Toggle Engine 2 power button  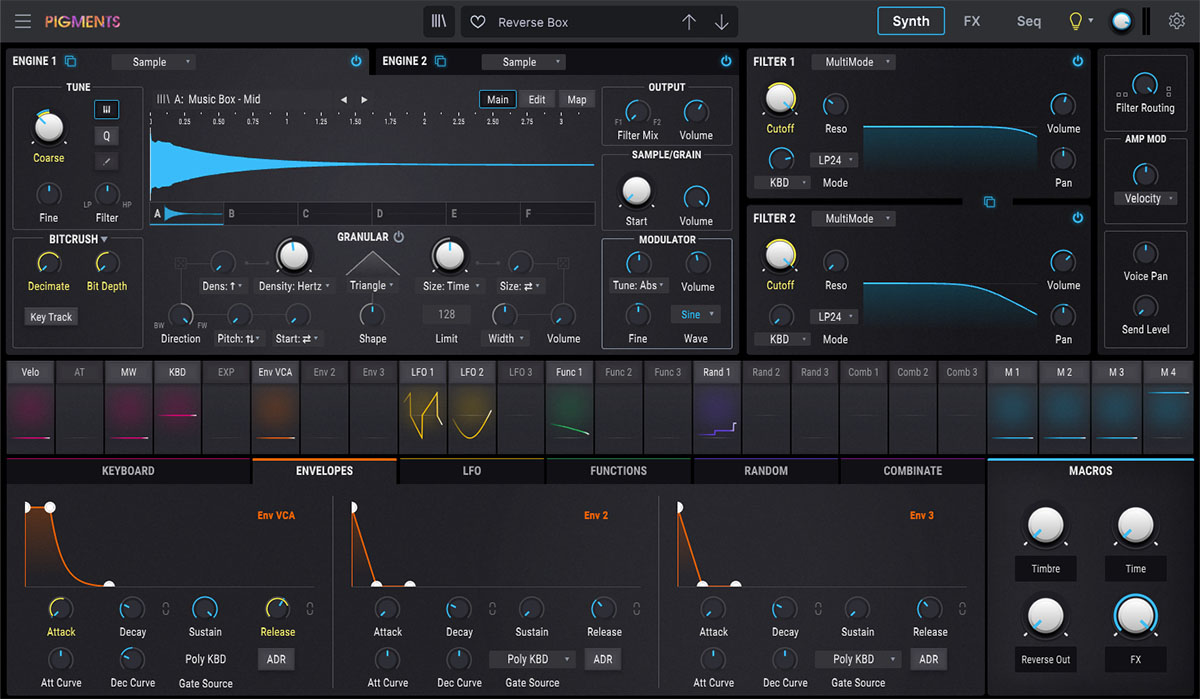(726, 61)
